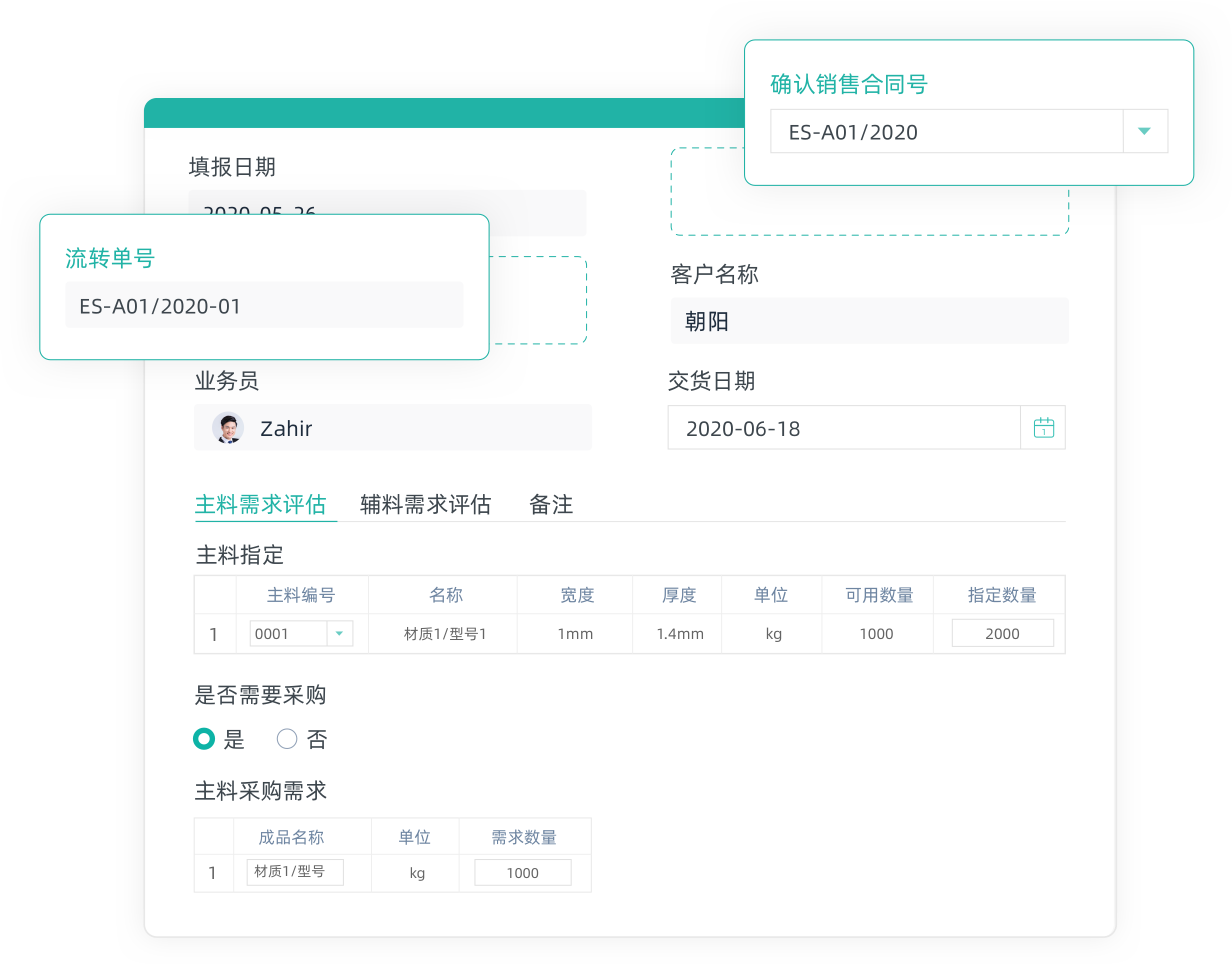The image size is (1232, 964).
Task: Open the 备注 tab
Action: (x=551, y=504)
